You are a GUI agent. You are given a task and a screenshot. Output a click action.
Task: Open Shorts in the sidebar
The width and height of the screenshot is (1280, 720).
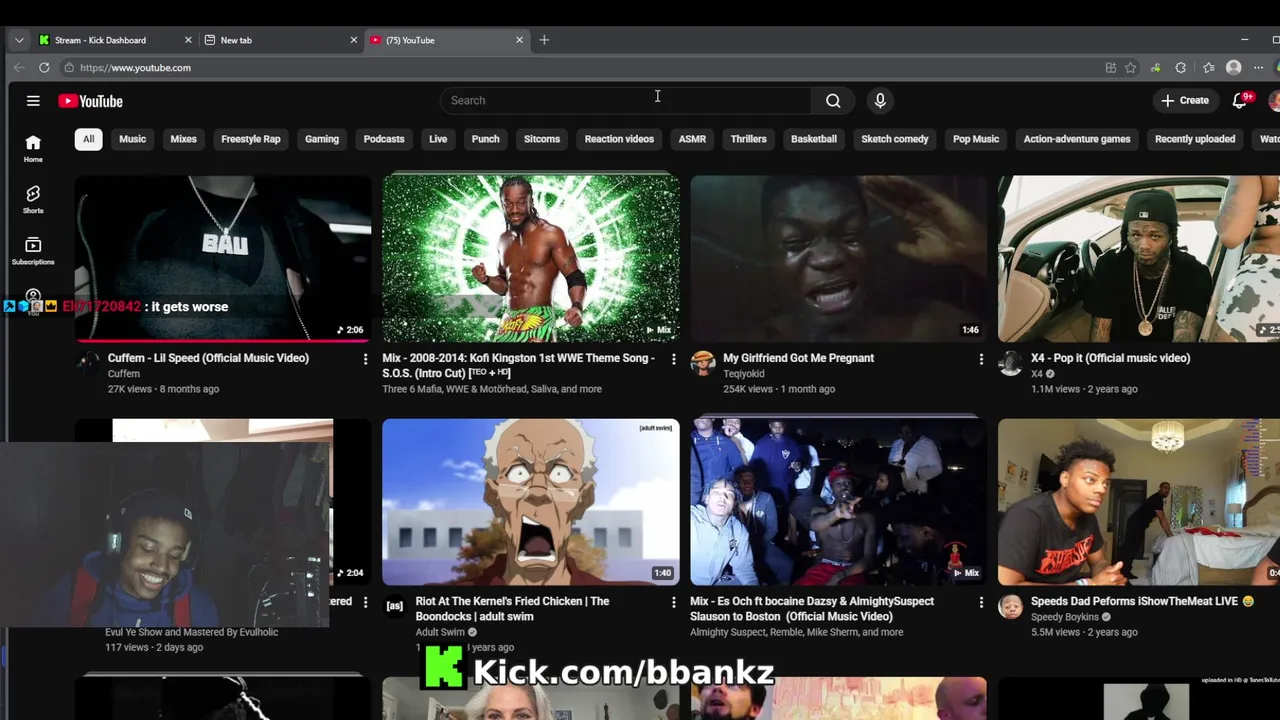[x=33, y=199]
